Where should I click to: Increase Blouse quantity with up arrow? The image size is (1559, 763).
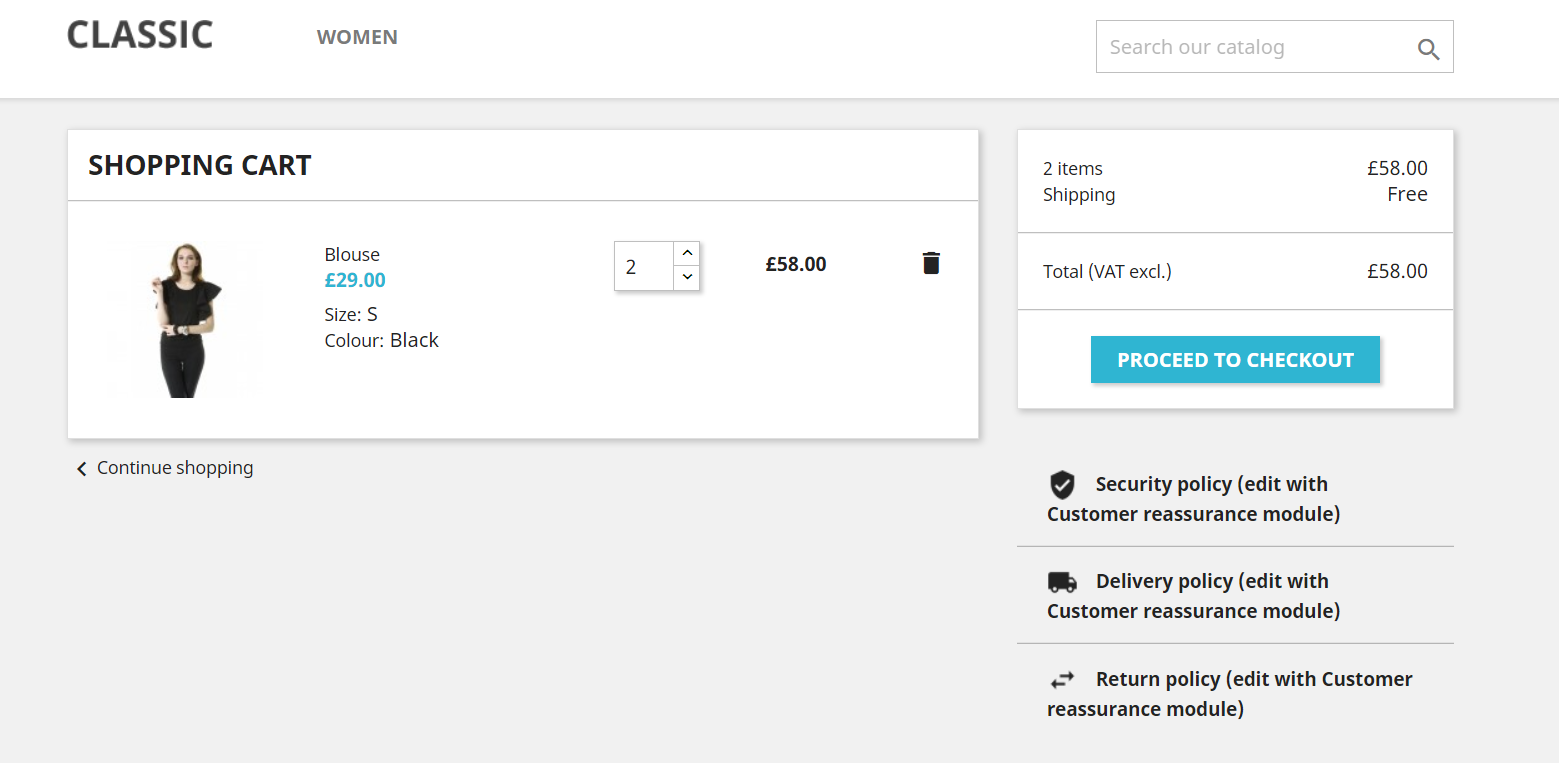click(687, 253)
